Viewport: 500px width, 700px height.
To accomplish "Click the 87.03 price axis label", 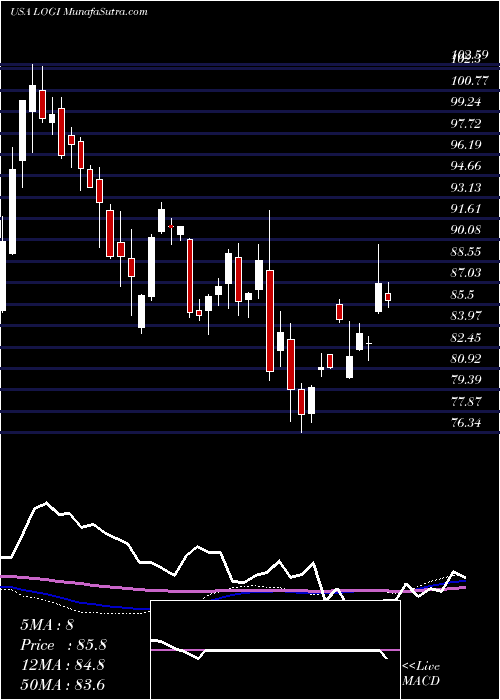I will click(466, 273).
